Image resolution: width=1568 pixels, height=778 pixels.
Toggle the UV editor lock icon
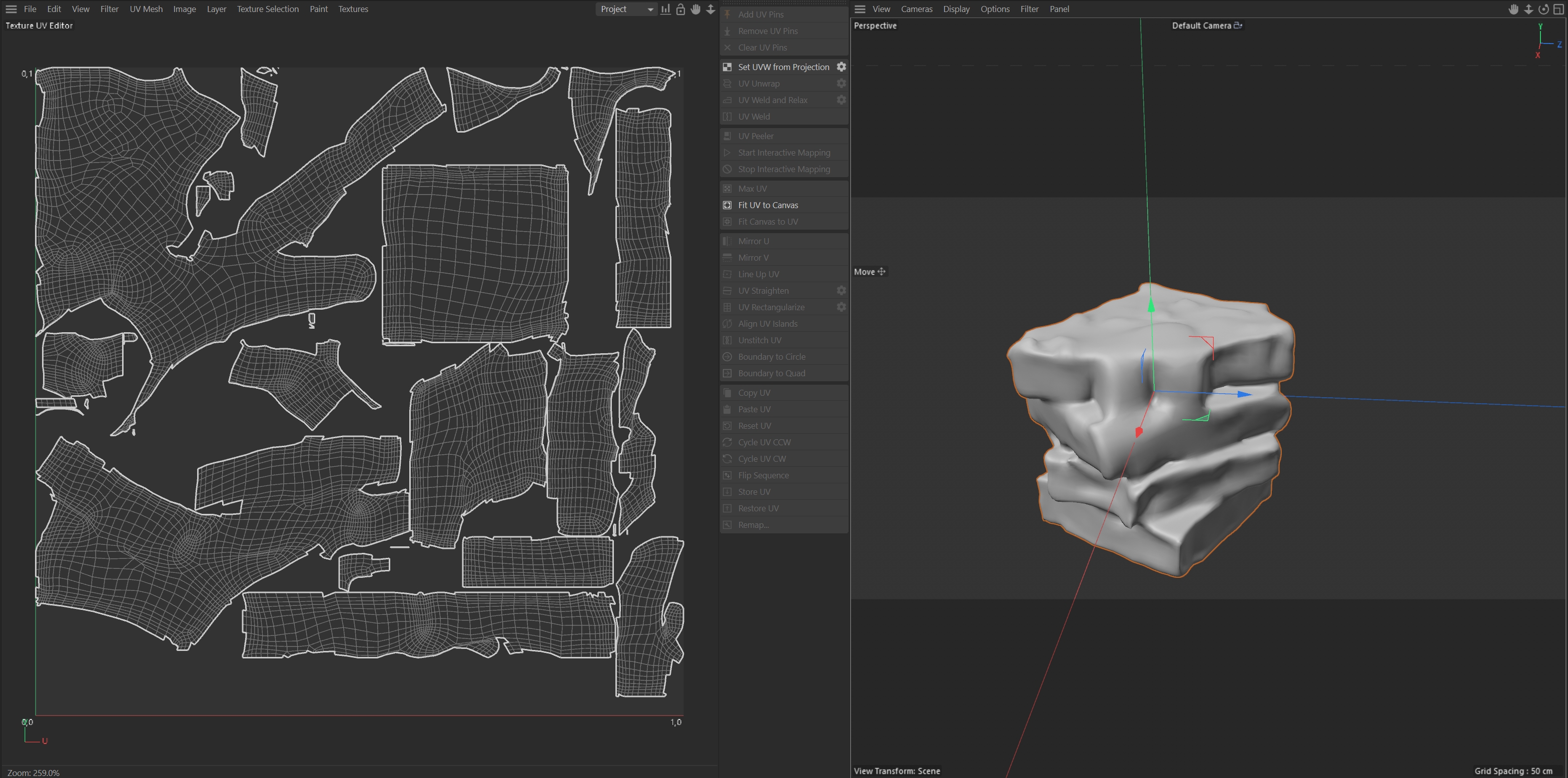(680, 9)
